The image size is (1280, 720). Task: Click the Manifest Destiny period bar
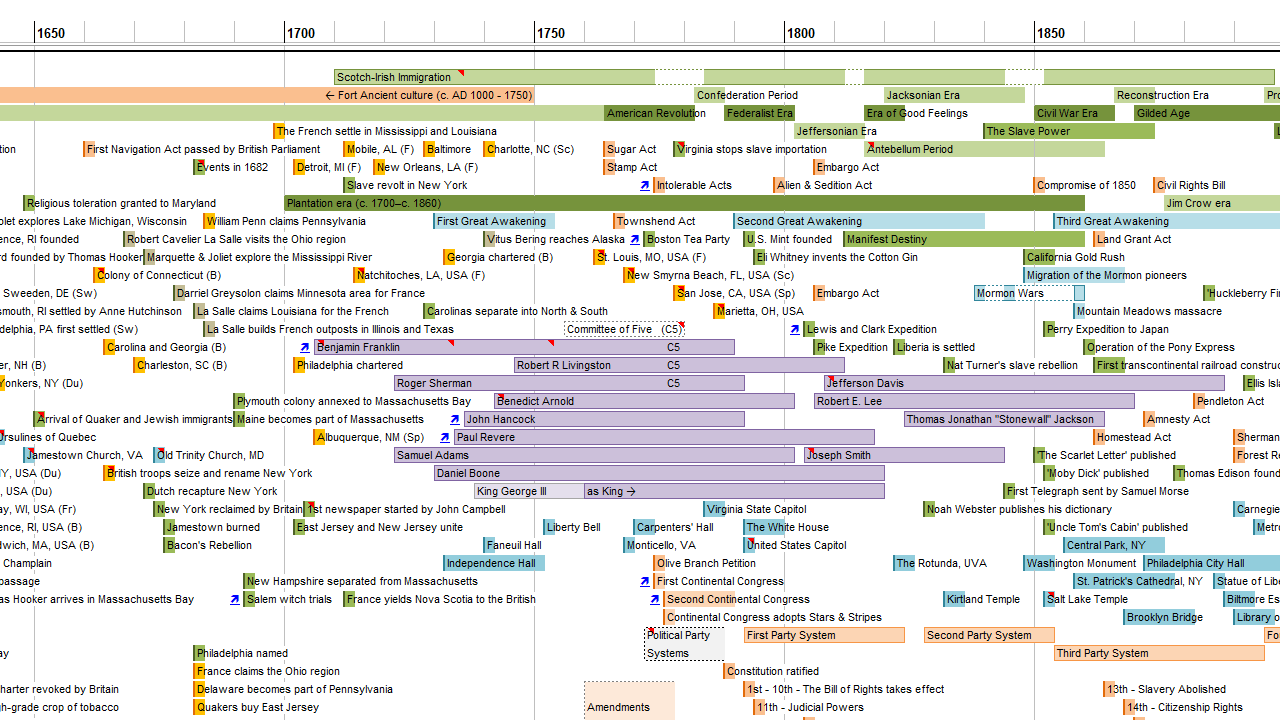[964, 239]
